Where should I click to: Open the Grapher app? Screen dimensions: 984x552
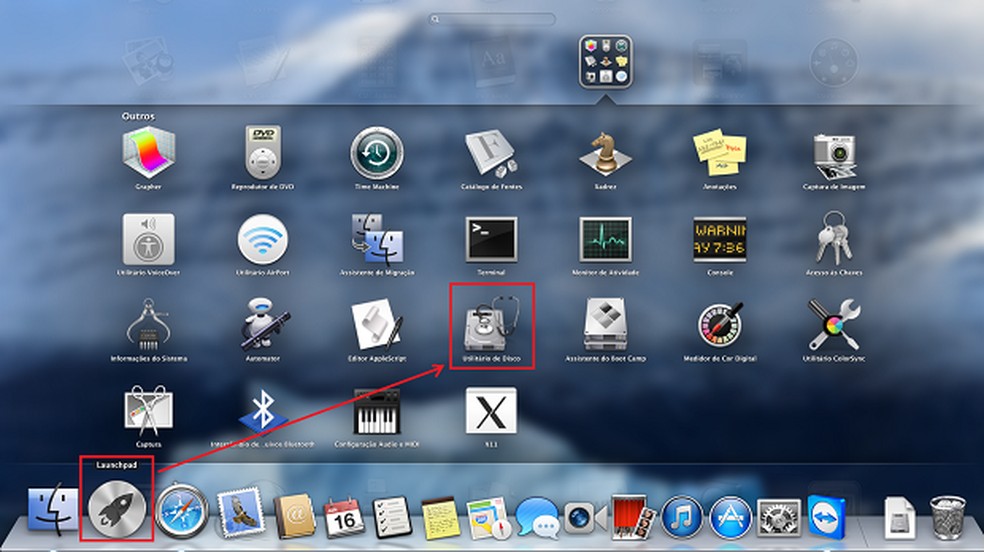(x=148, y=152)
